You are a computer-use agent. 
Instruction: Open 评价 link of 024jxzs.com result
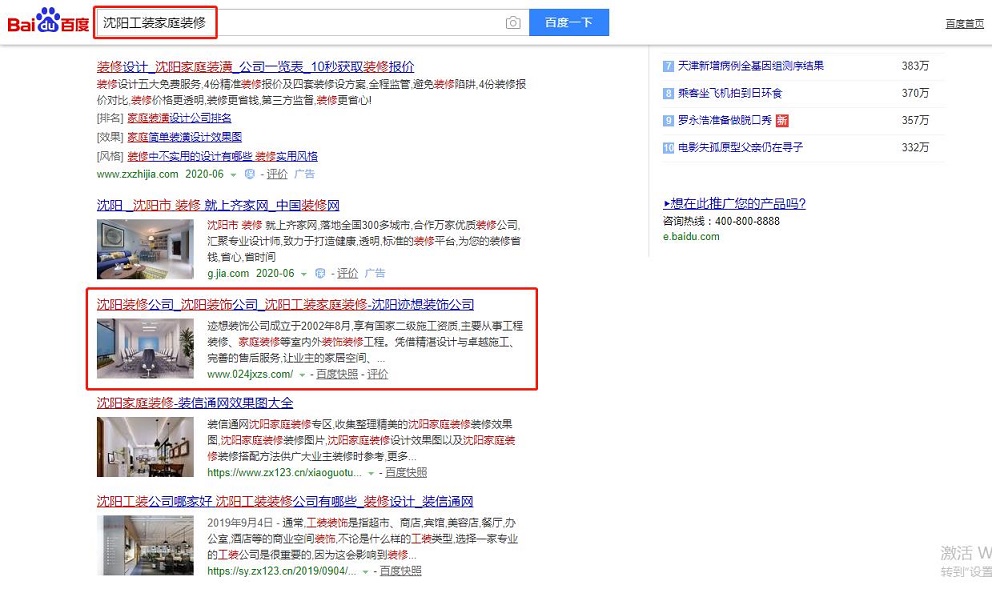pyautogui.click(x=378, y=374)
